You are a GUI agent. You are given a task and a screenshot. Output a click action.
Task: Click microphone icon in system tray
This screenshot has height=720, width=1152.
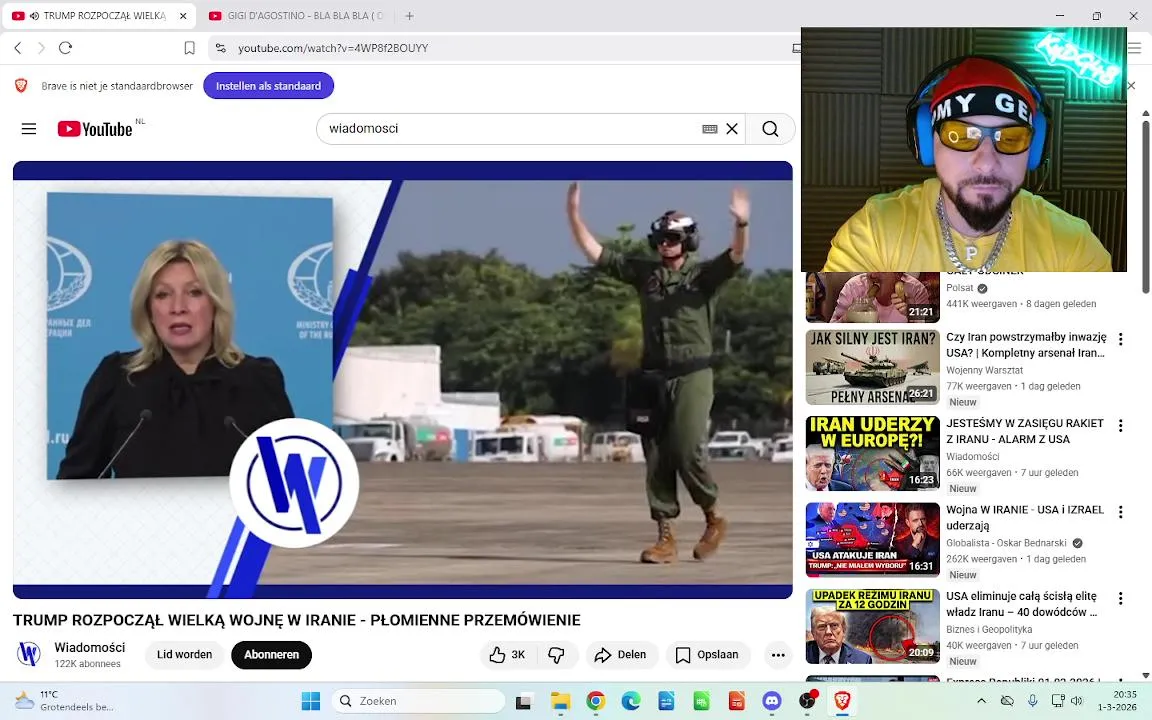[x=1032, y=701]
